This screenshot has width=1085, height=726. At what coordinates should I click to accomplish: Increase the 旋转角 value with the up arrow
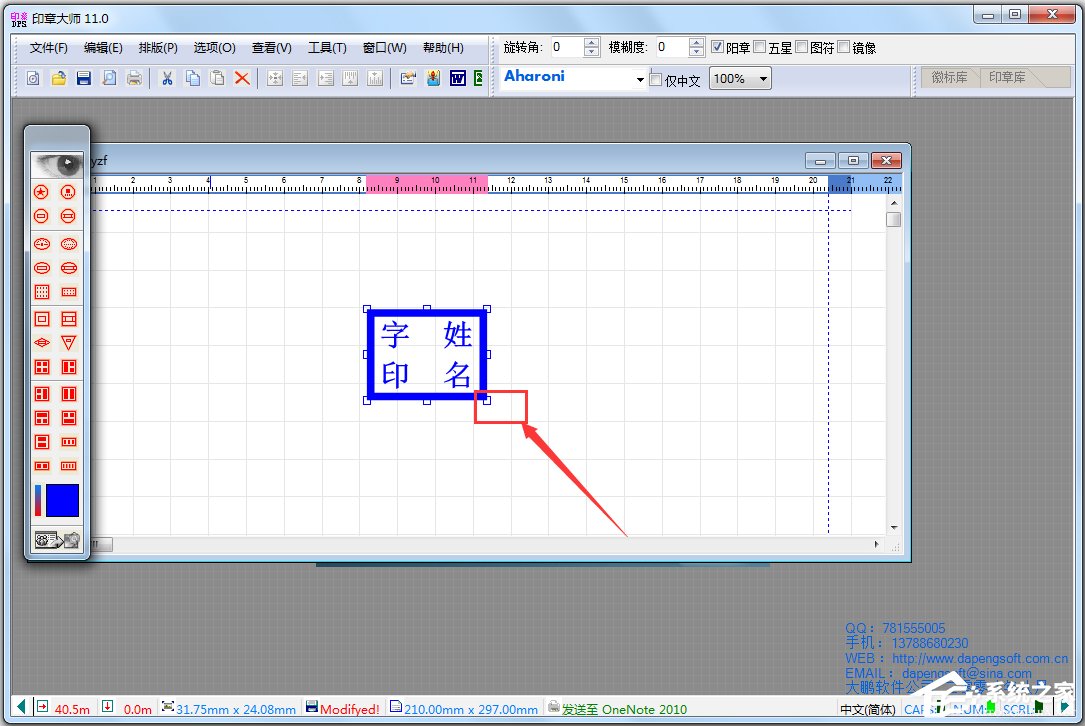(592, 42)
